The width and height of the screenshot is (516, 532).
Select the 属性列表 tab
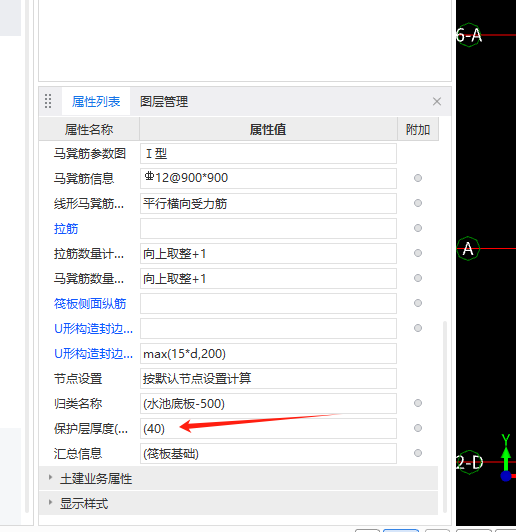96,101
